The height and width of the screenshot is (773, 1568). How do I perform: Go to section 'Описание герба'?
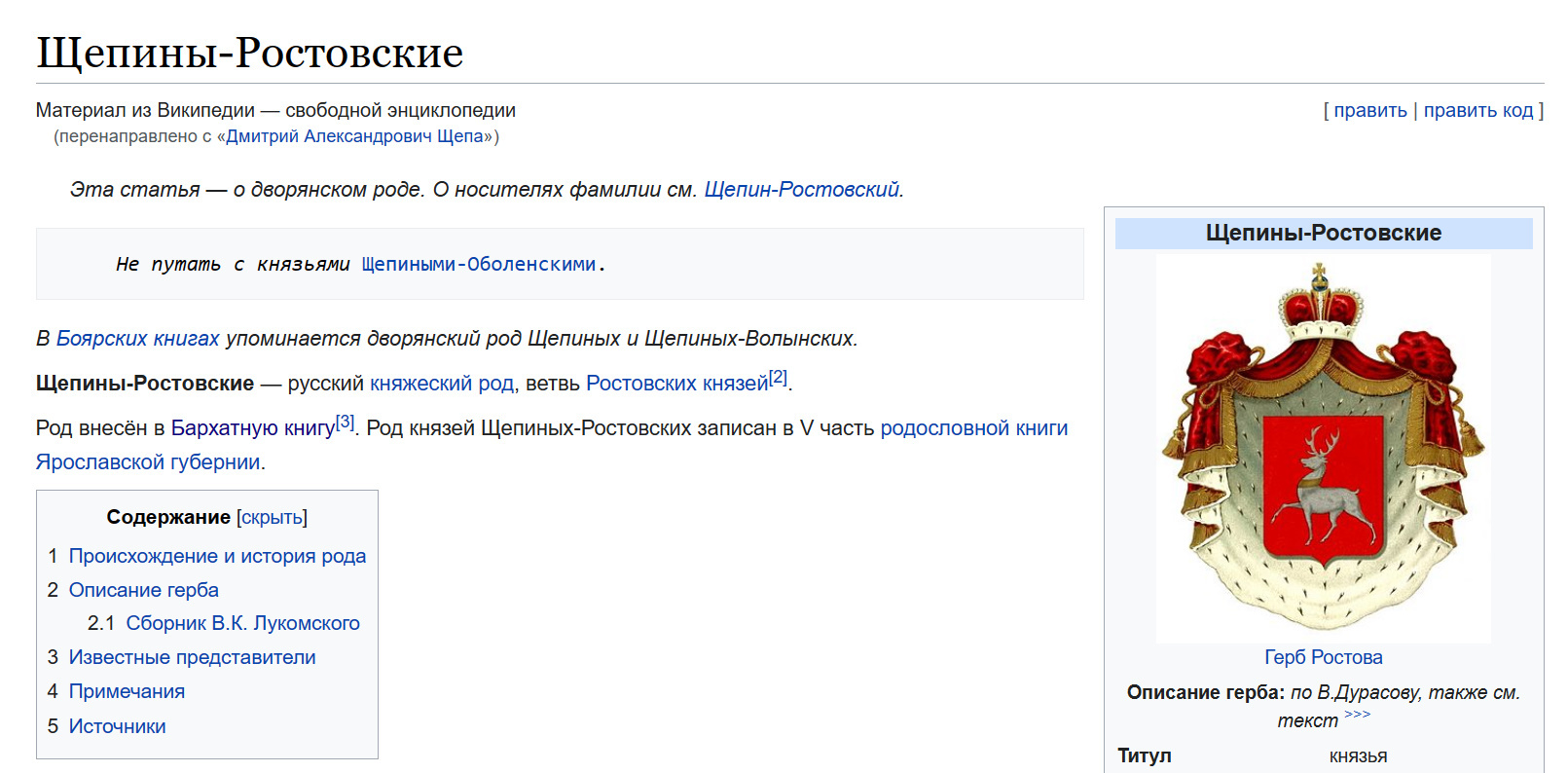coord(143,590)
